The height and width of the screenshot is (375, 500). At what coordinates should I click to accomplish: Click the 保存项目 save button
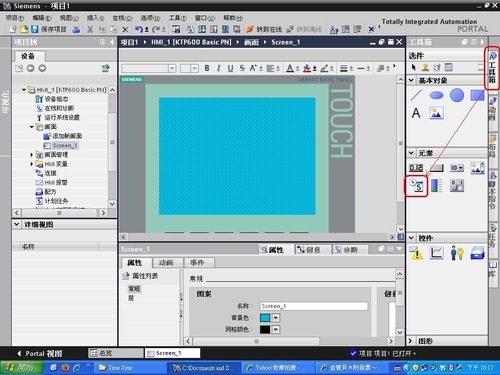point(49,29)
